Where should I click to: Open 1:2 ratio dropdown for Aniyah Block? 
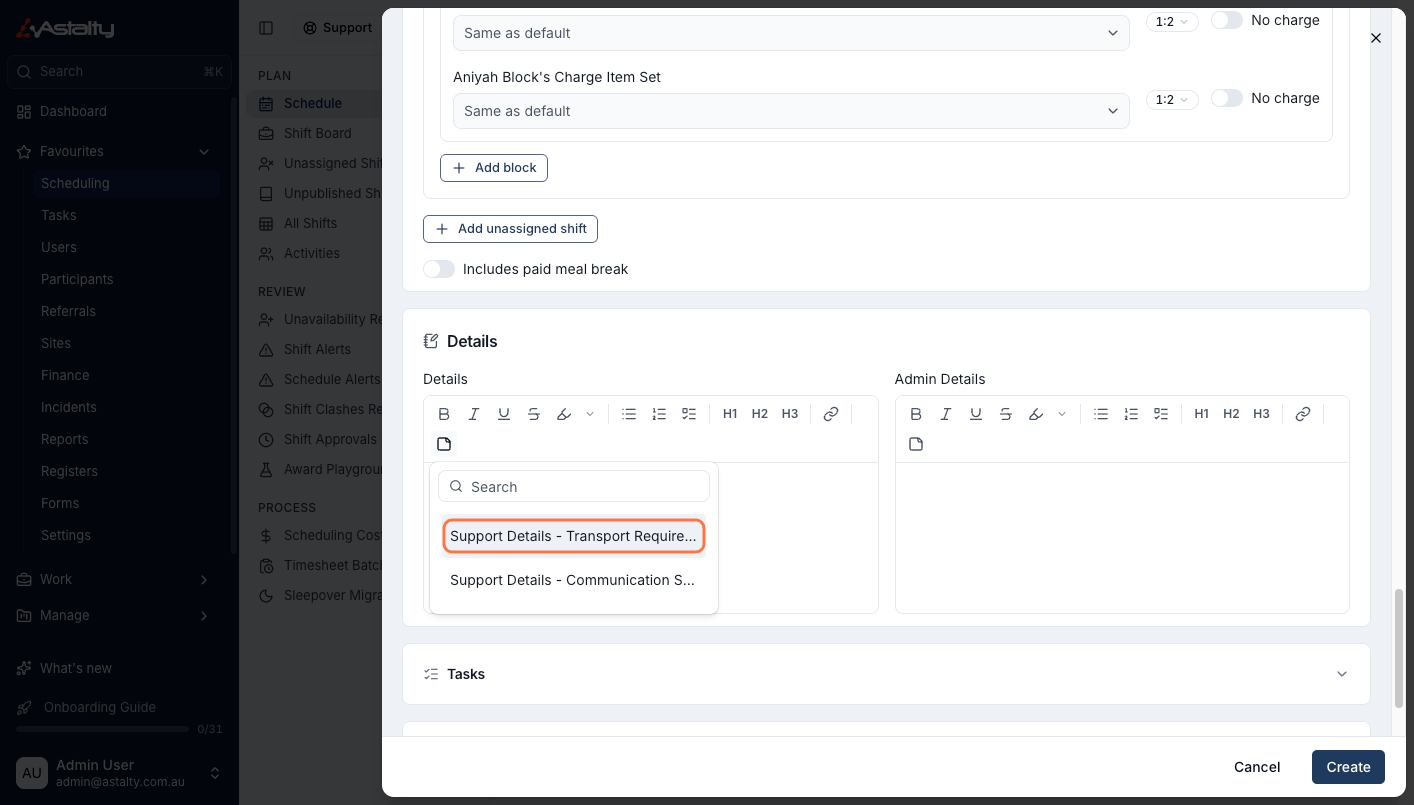point(1172,100)
